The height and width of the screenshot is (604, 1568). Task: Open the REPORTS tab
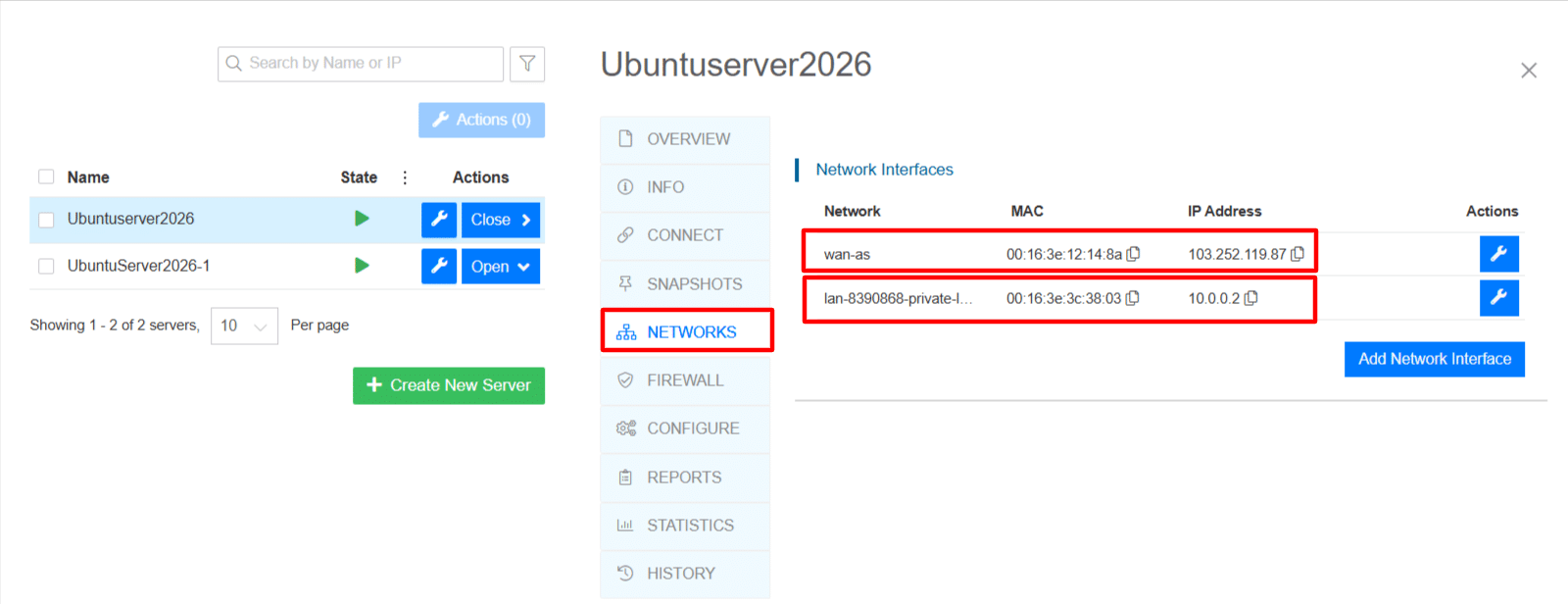[685, 478]
